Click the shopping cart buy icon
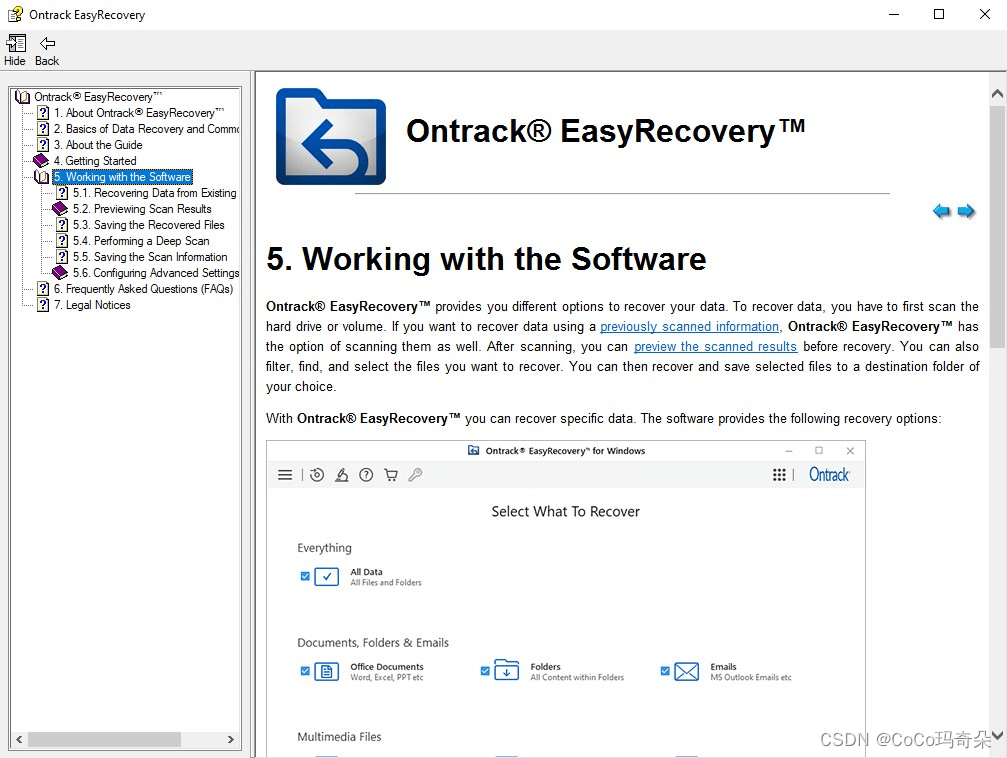This screenshot has height=758, width=1007. tap(390, 475)
